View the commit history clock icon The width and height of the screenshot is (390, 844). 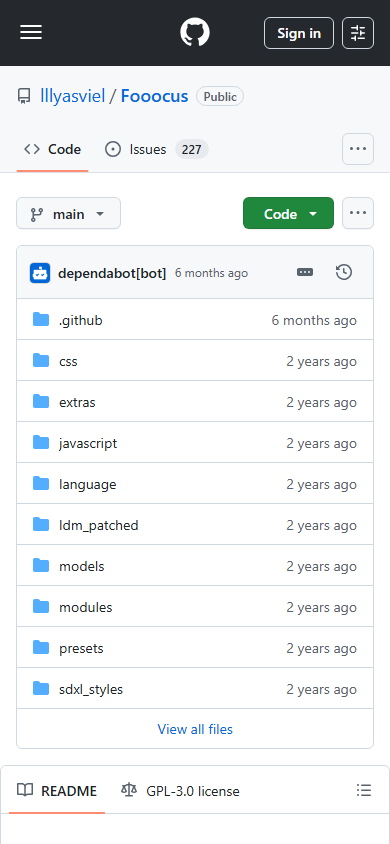point(344,272)
